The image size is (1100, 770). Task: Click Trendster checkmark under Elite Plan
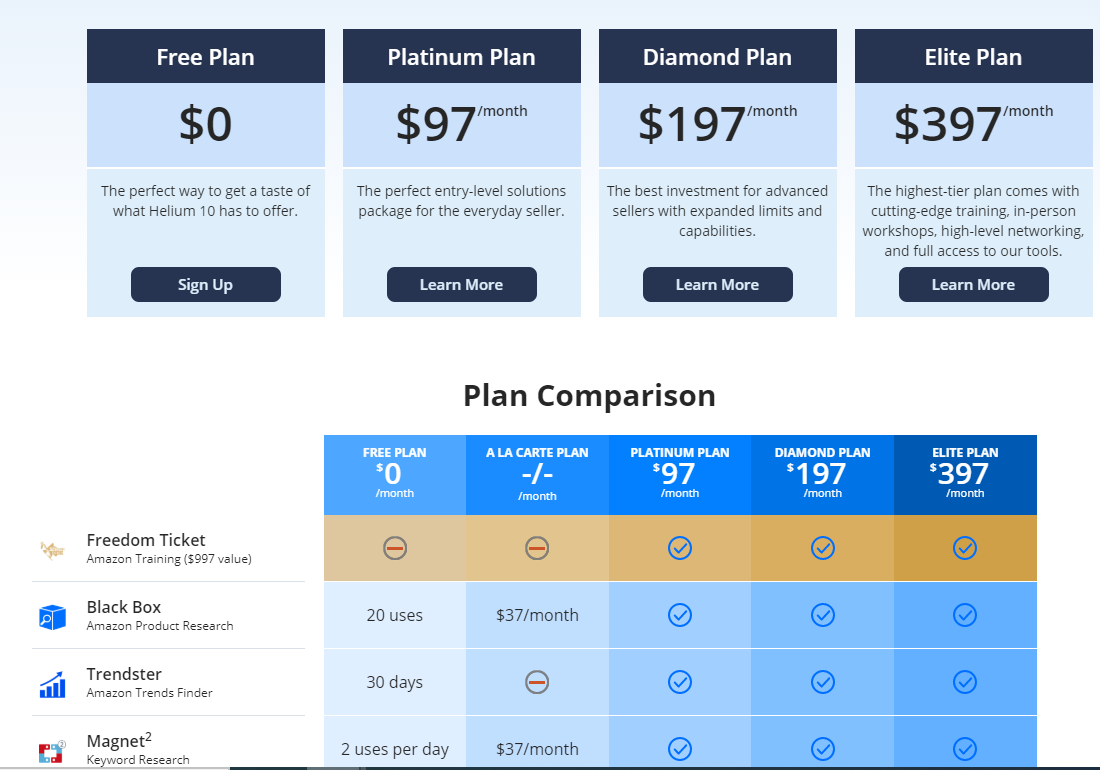tap(965, 682)
